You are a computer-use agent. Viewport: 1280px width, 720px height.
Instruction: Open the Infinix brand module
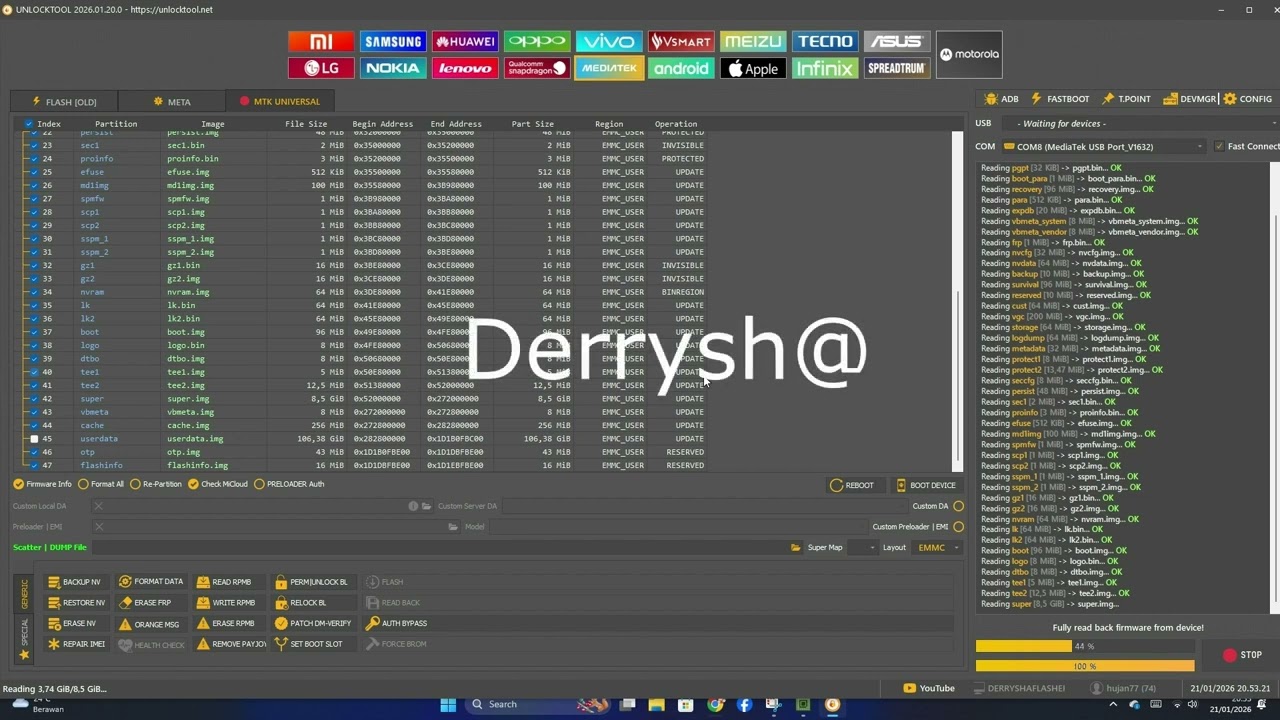point(825,68)
